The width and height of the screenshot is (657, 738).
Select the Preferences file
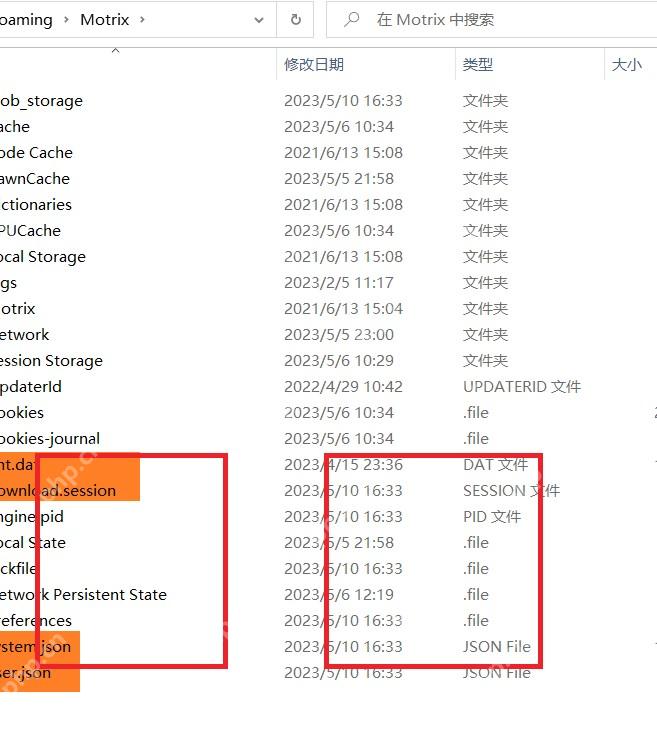(36, 620)
